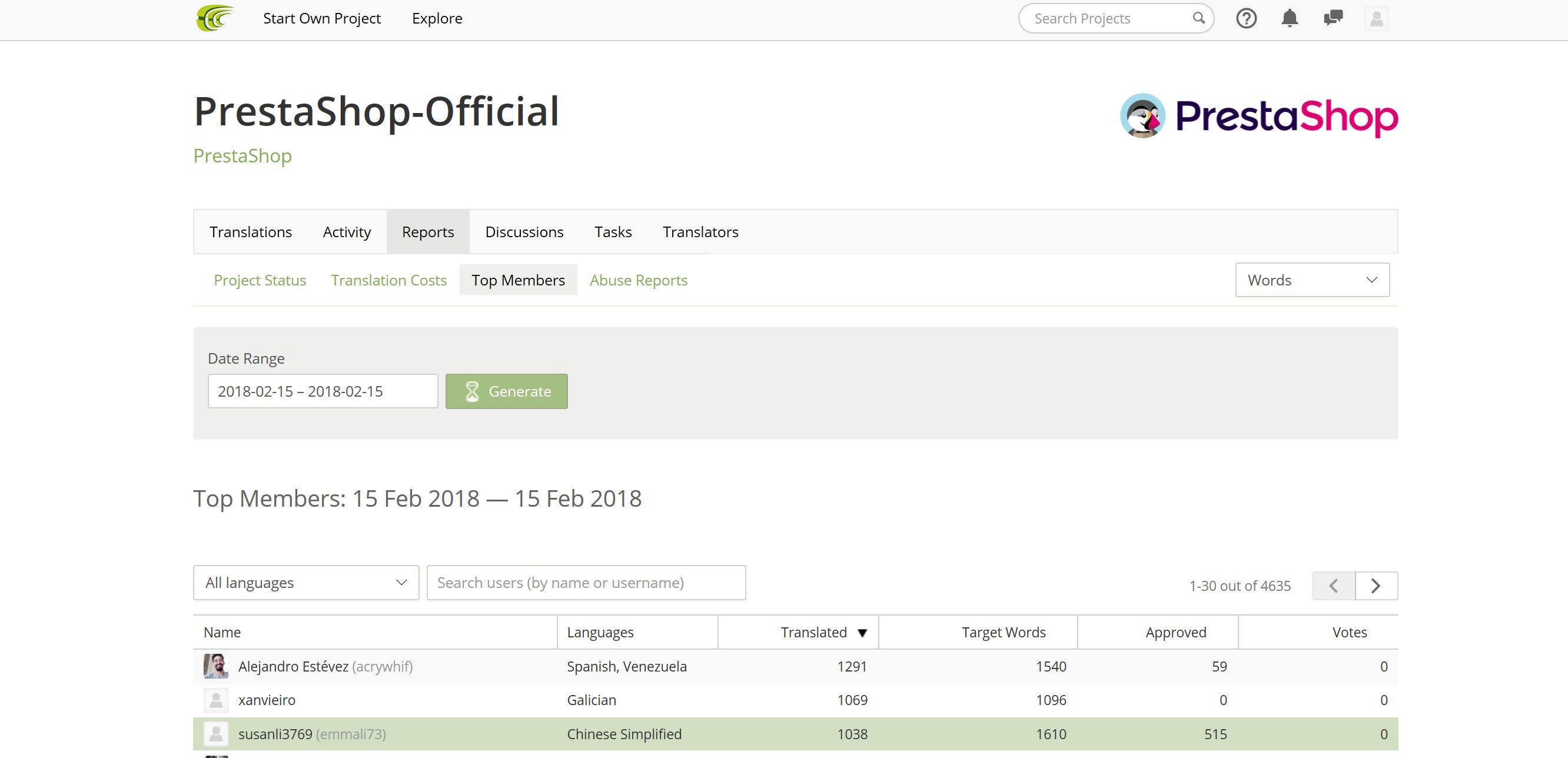Click the xanvieiro user name
This screenshot has width=1568, height=758.
coord(267,700)
